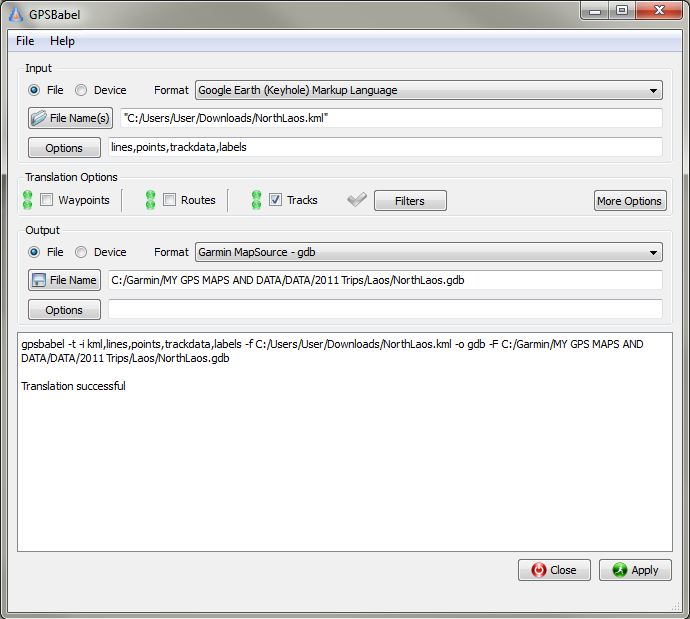
Task: Open the Output Format dropdown
Action: pos(429,252)
